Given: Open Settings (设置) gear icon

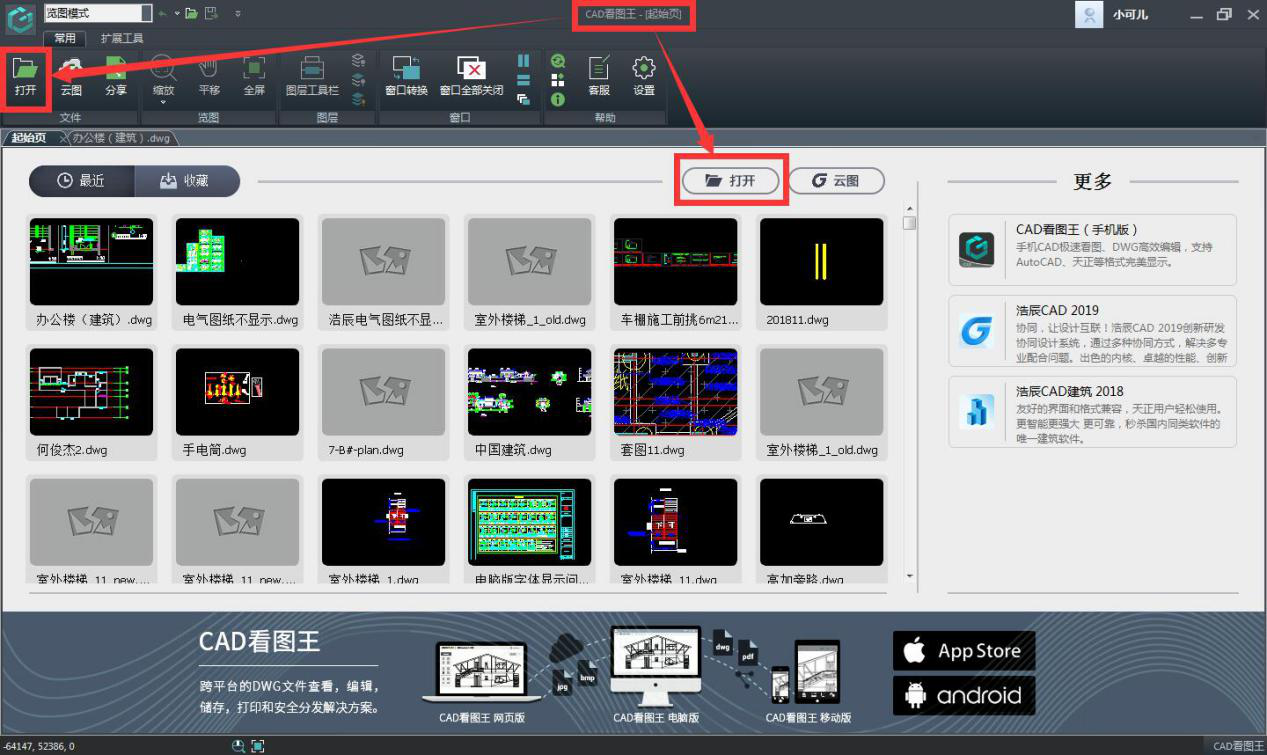Looking at the screenshot, I should (644, 75).
